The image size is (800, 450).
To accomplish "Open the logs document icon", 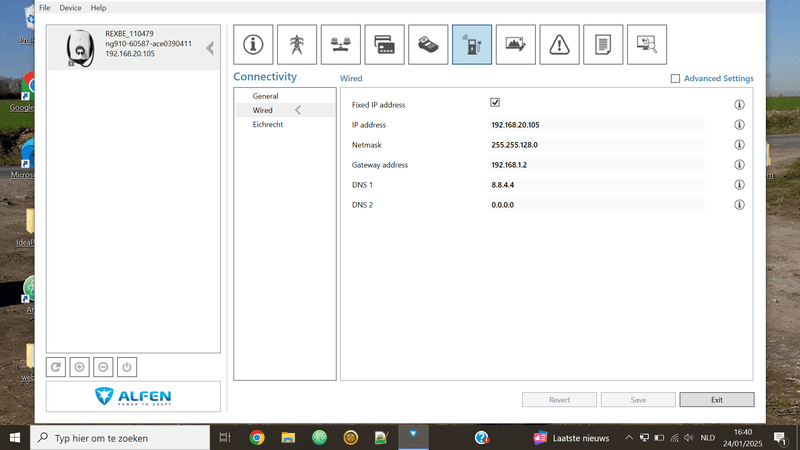I will tap(603, 44).
